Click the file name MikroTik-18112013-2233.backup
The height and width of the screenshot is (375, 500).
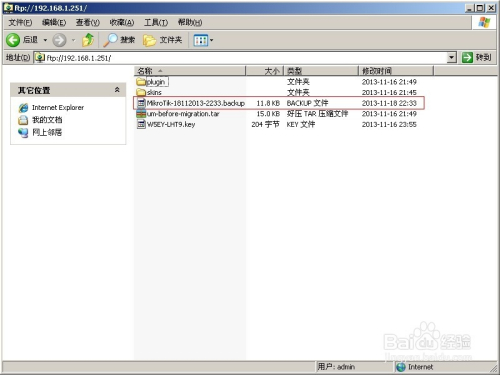click(196, 103)
